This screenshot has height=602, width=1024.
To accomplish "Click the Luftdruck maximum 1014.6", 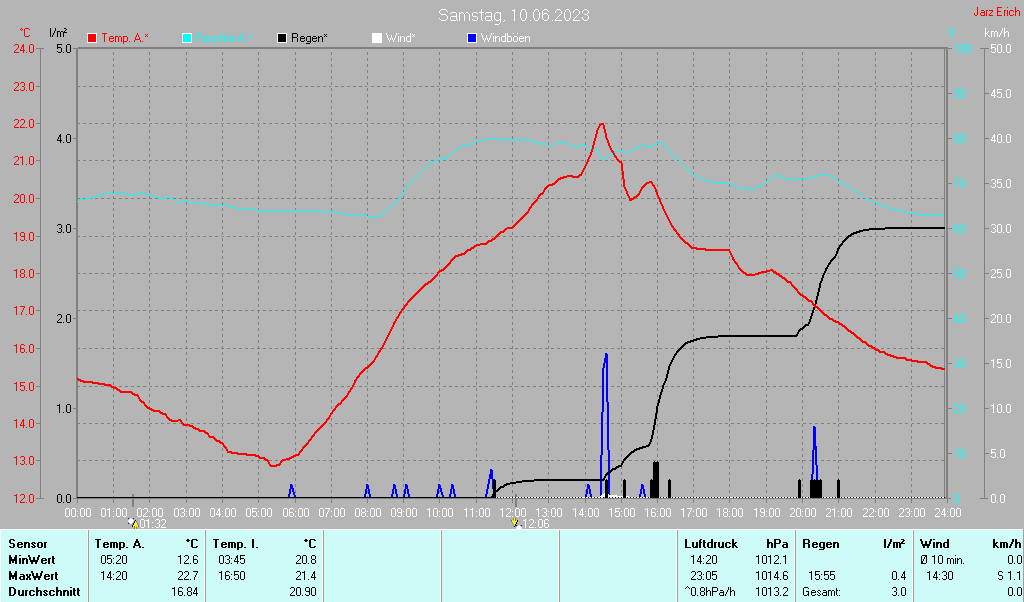I will point(773,577).
